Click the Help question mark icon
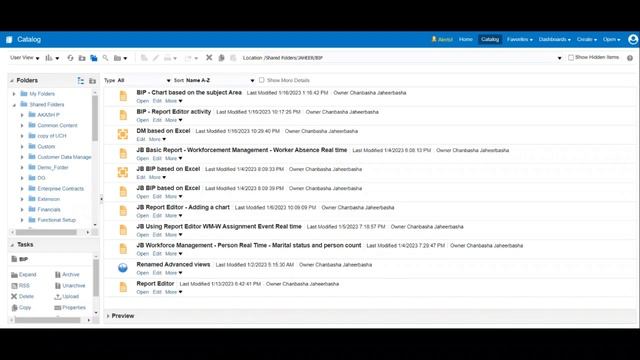 (630, 58)
